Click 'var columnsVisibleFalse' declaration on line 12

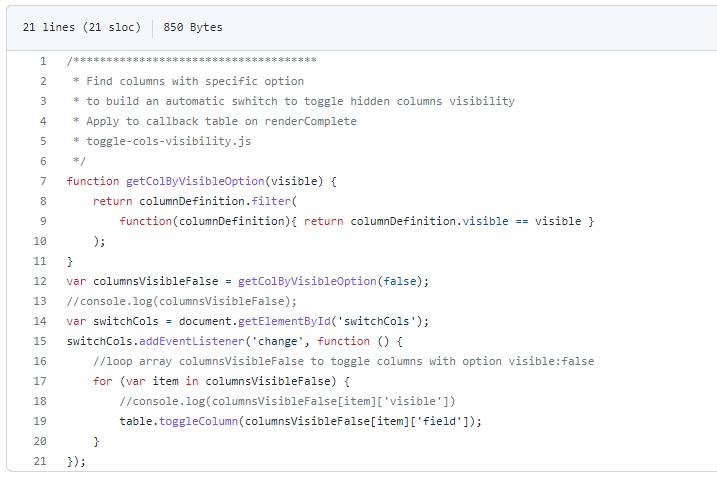click(142, 281)
